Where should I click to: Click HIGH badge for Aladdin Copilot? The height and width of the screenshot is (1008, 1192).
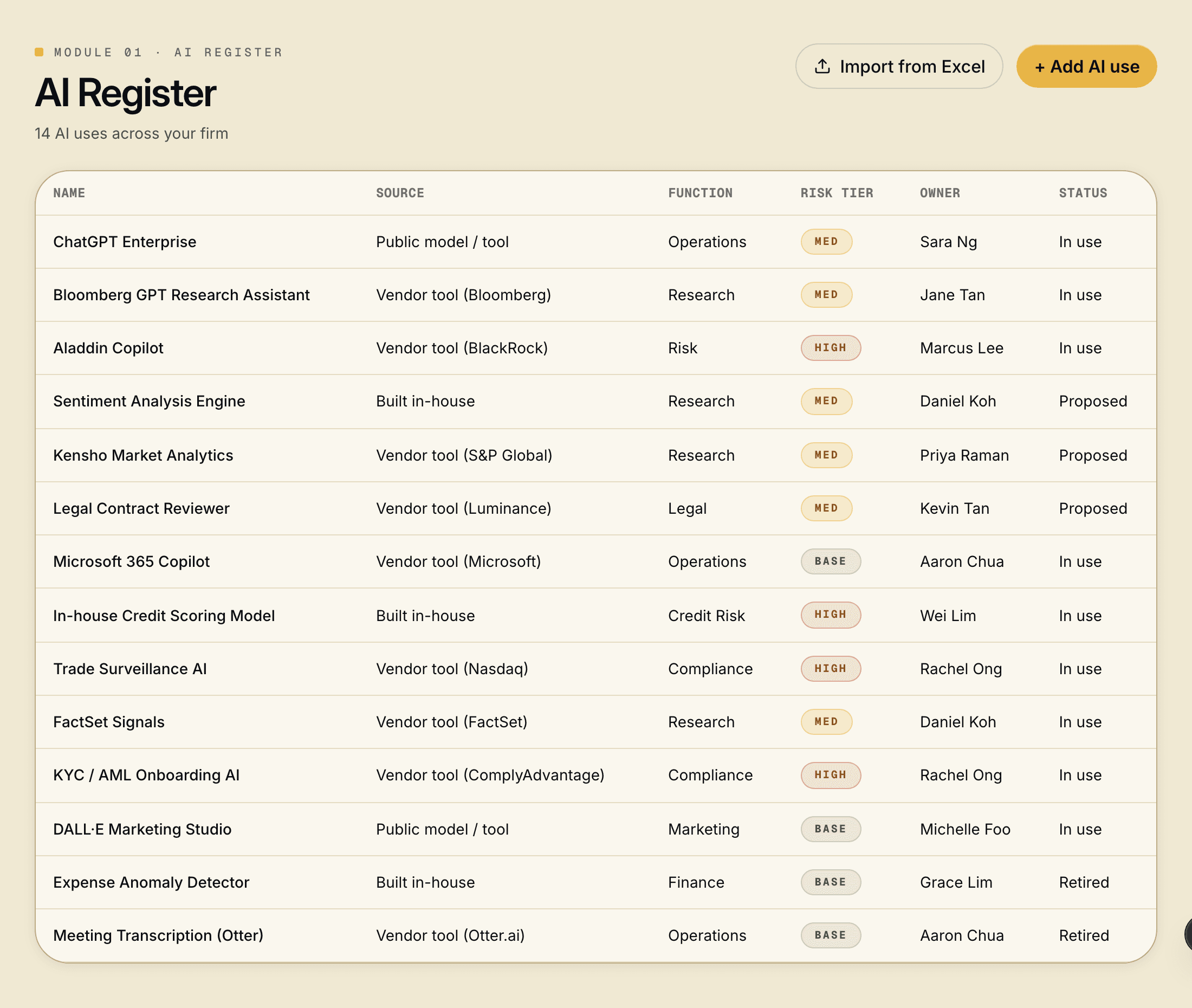coord(831,348)
